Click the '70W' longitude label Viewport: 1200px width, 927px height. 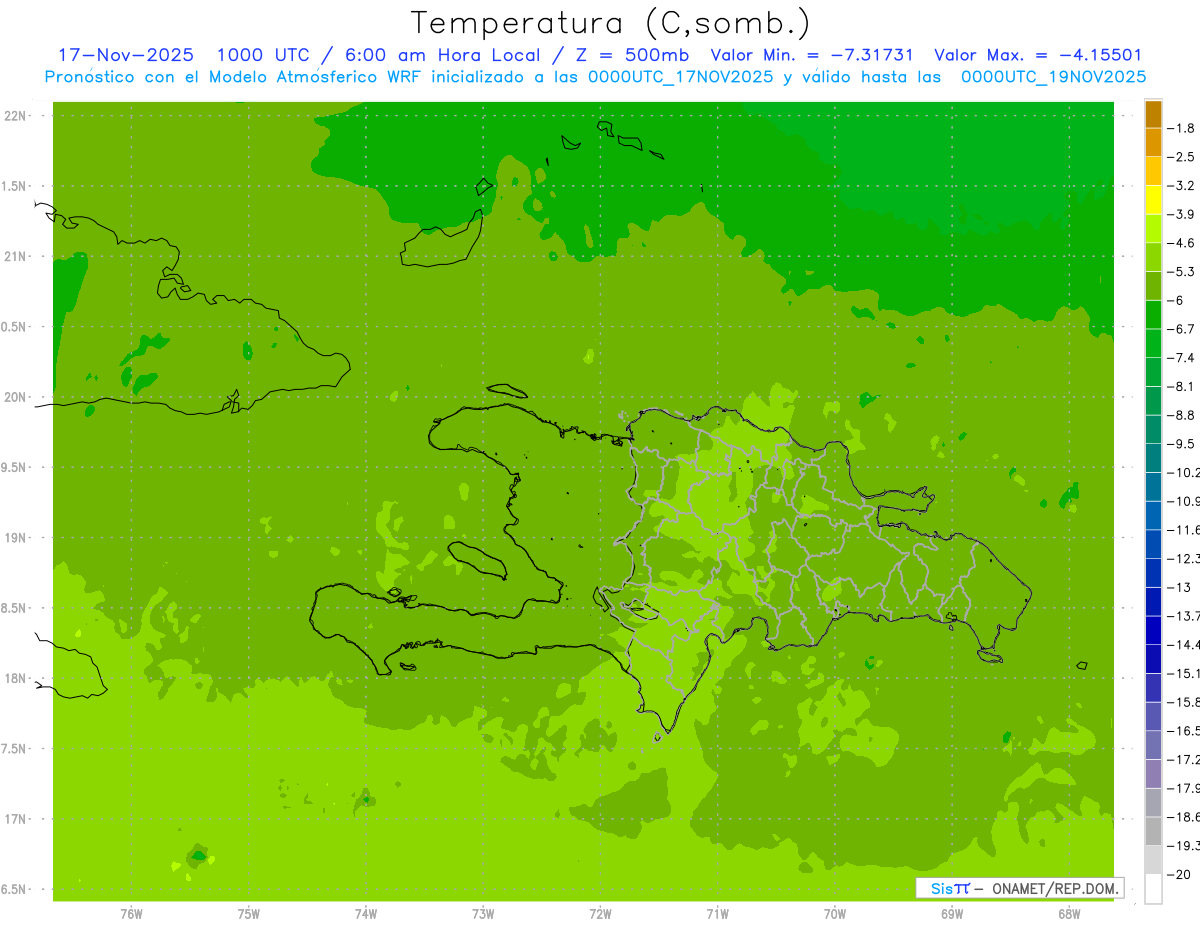(x=835, y=914)
